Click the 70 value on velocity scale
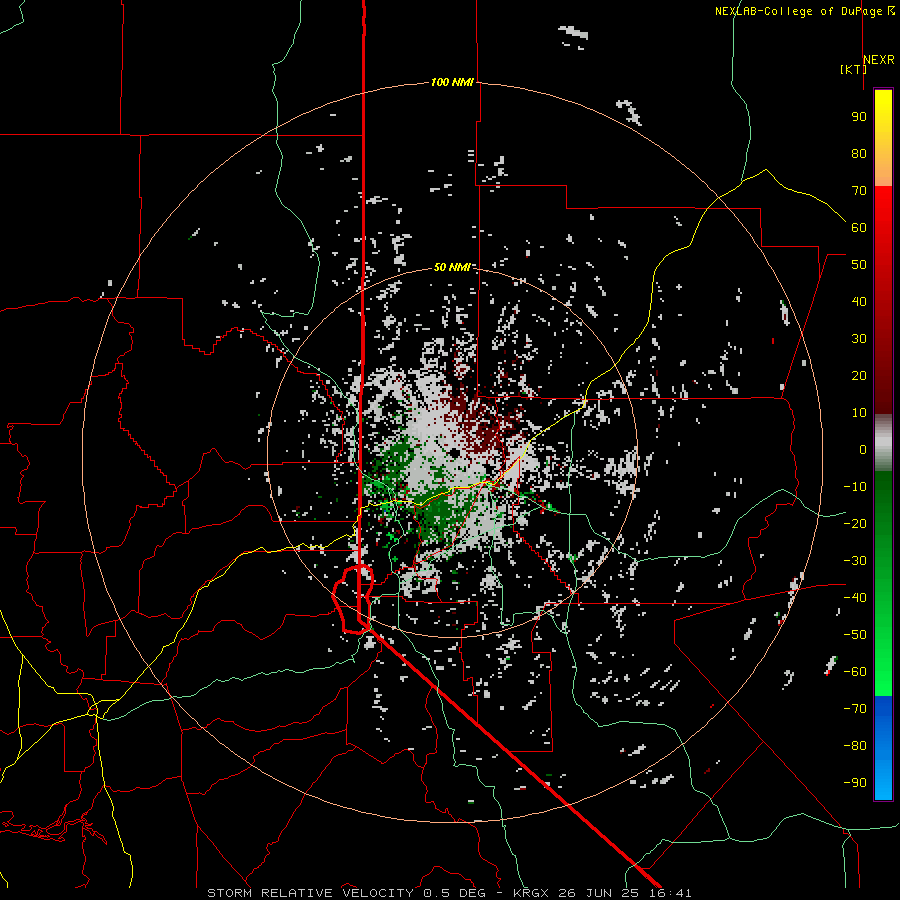900x900 pixels. [x=859, y=191]
